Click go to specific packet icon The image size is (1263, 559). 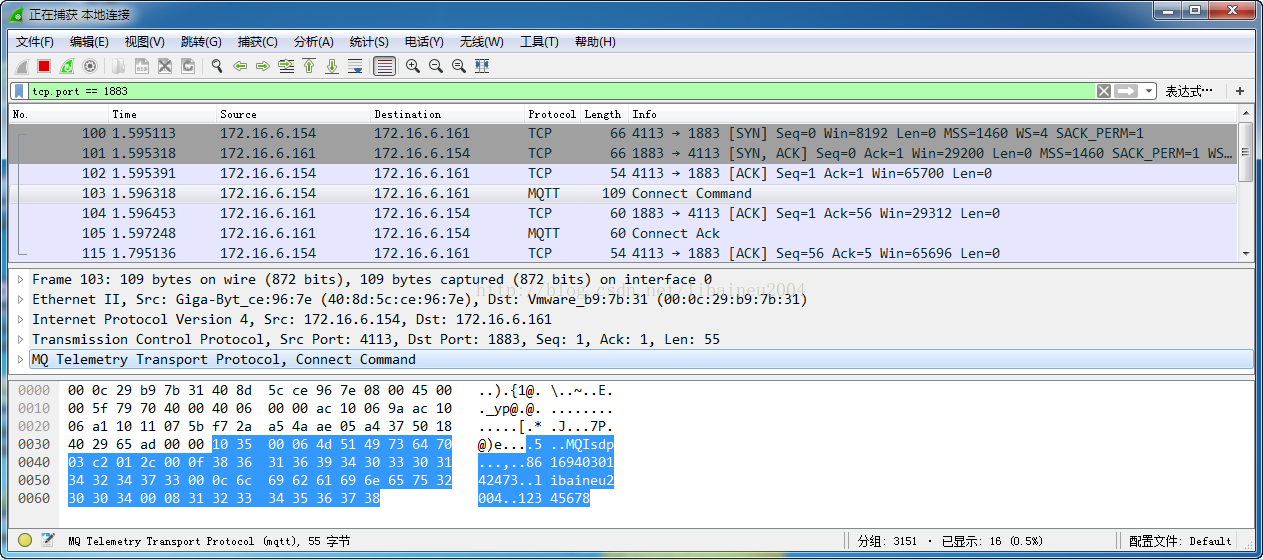(286, 66)
